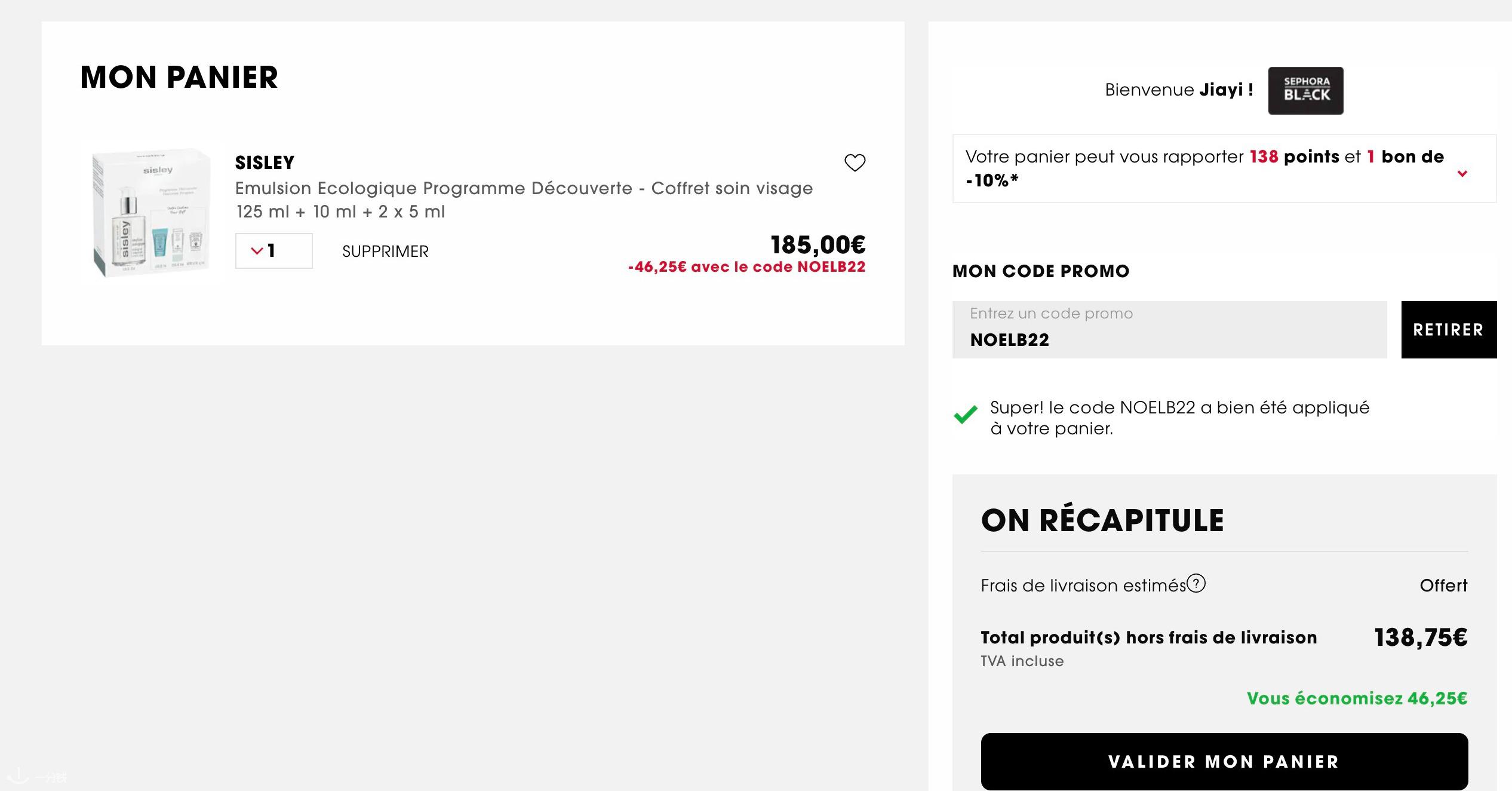Remove promo code with RETIRER button

(1449, 330)
